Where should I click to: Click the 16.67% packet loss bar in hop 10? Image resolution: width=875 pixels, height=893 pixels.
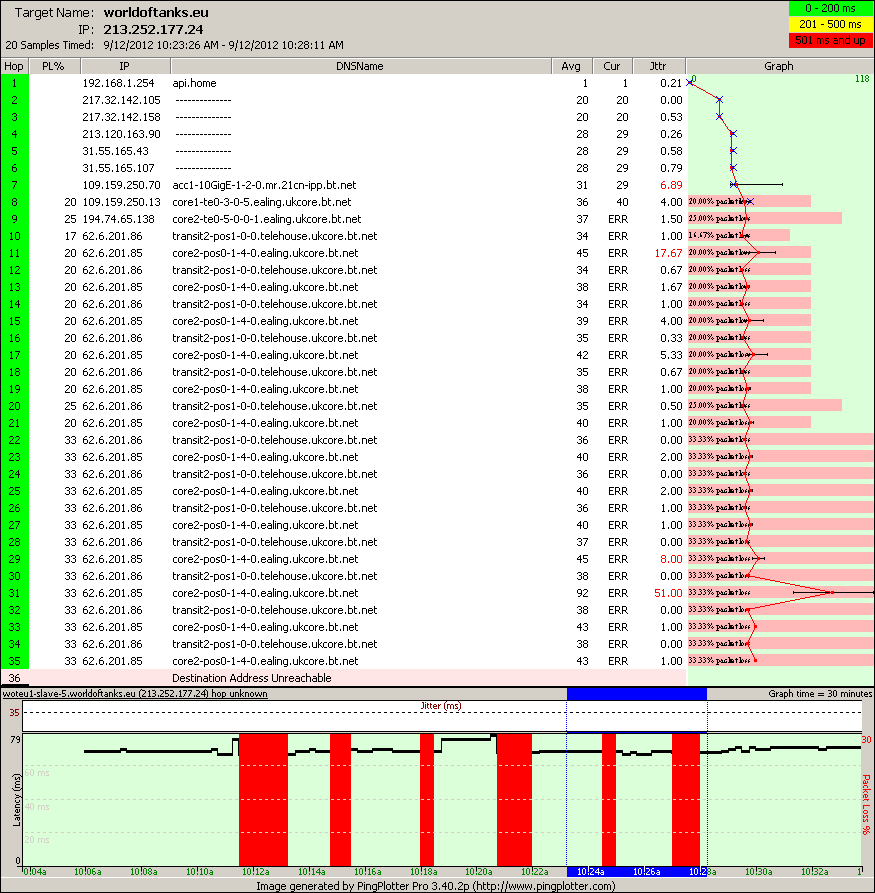click(739, 235)
